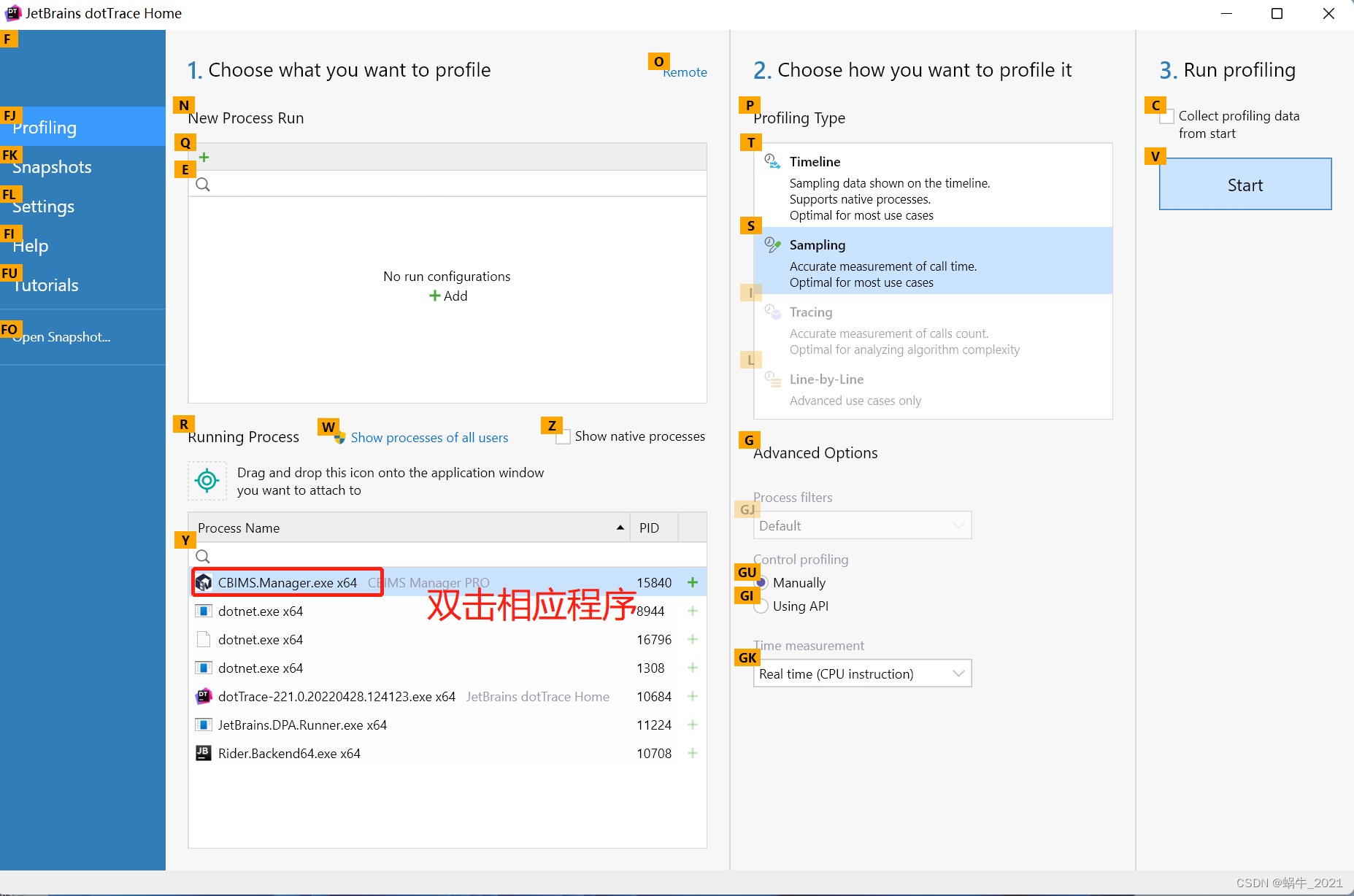Screen dimensions: 1354x896
Task: Select the Rider.Backend64.exe x64 row
Action: coord(447,753)
